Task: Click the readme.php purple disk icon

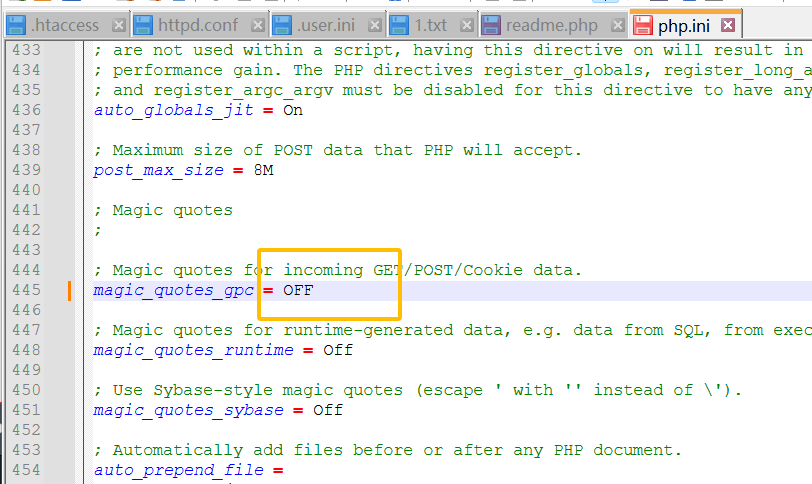Action: [x=491, y=25]
